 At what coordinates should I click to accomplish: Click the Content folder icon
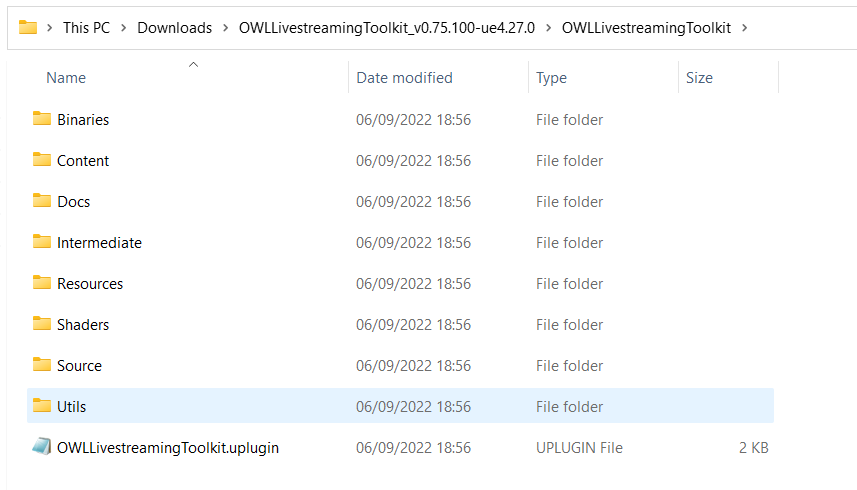coord(42,160)
